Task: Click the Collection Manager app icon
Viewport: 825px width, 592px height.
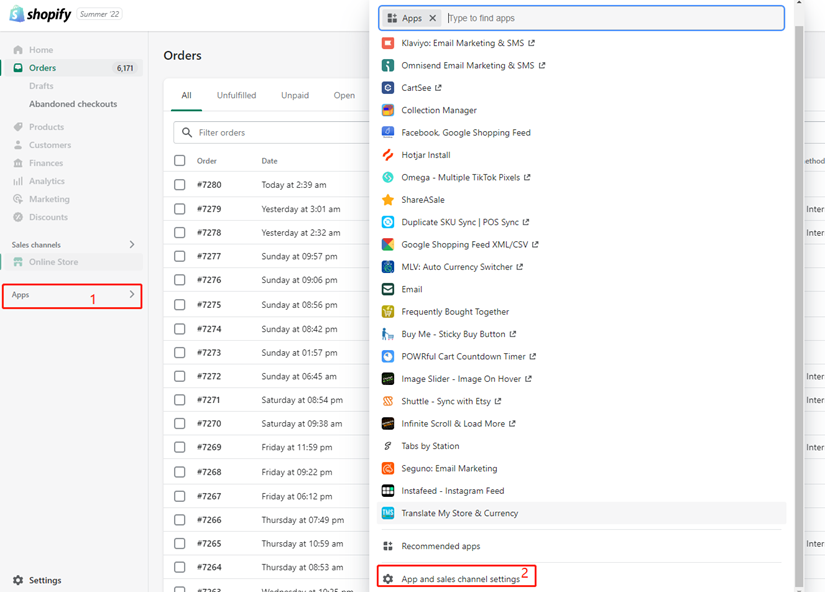Action: pos(388,110)
